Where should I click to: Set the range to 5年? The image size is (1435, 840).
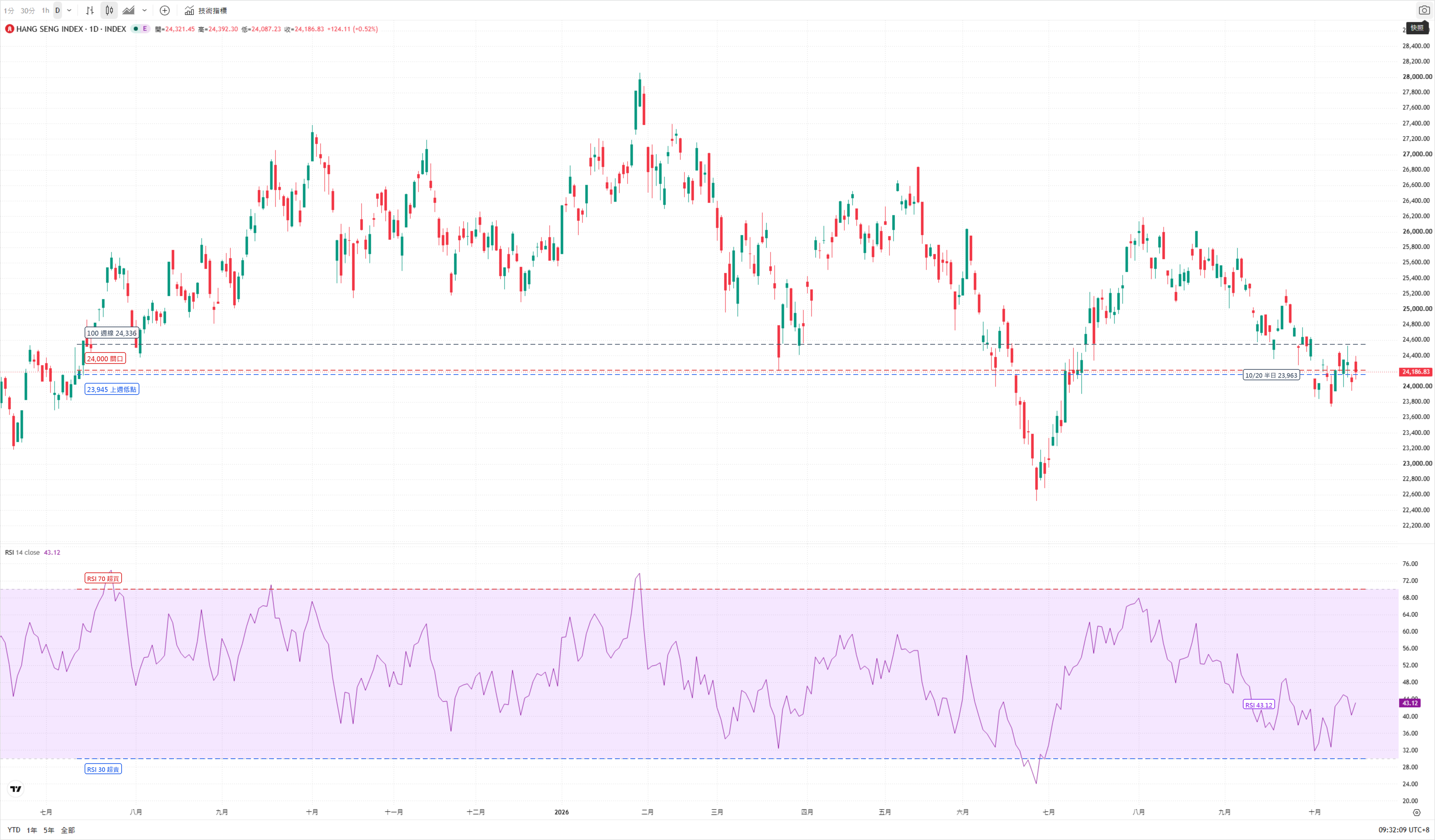tap(49, 830)
